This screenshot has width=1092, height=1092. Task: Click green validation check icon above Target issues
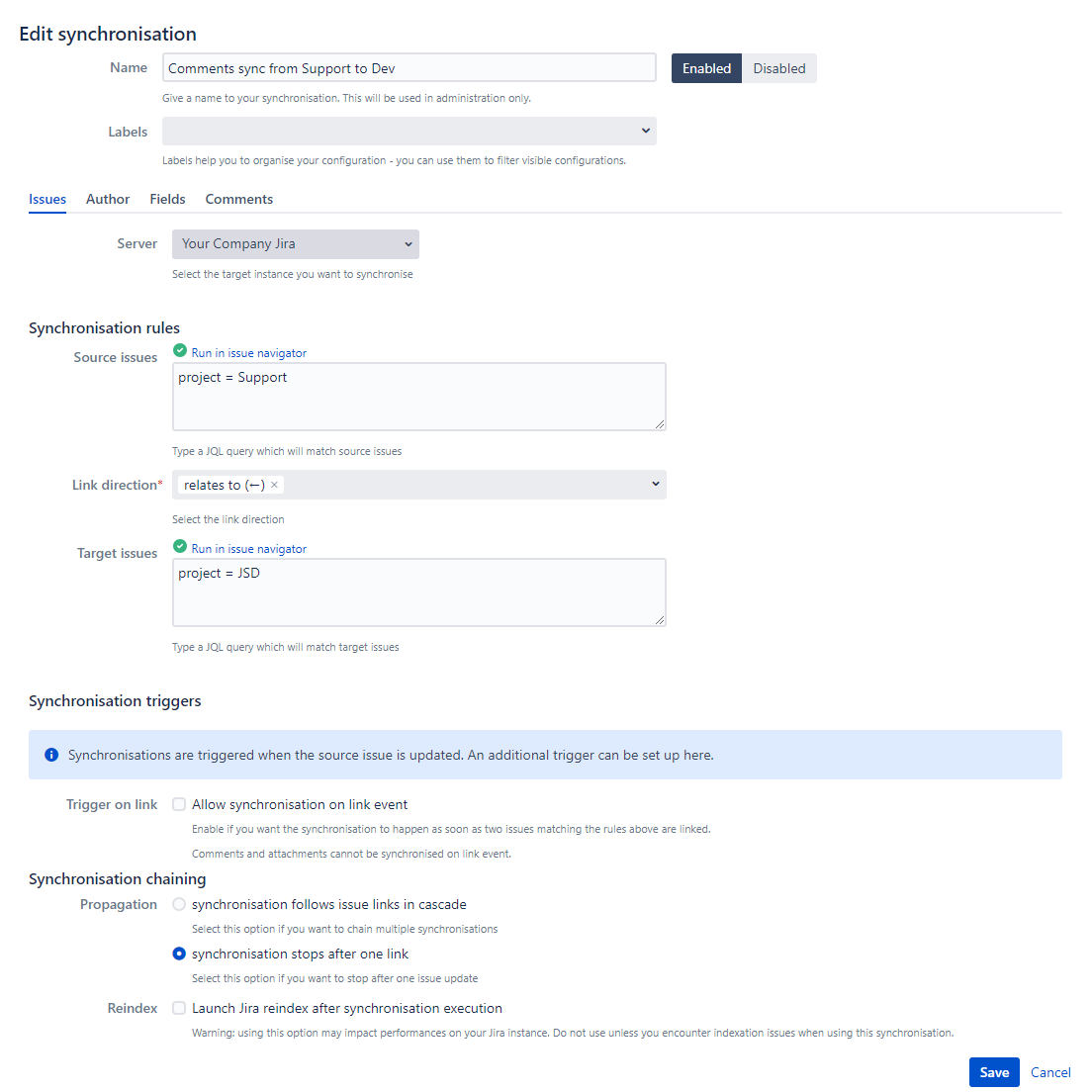pyautogui.click(x=180, y=547)
